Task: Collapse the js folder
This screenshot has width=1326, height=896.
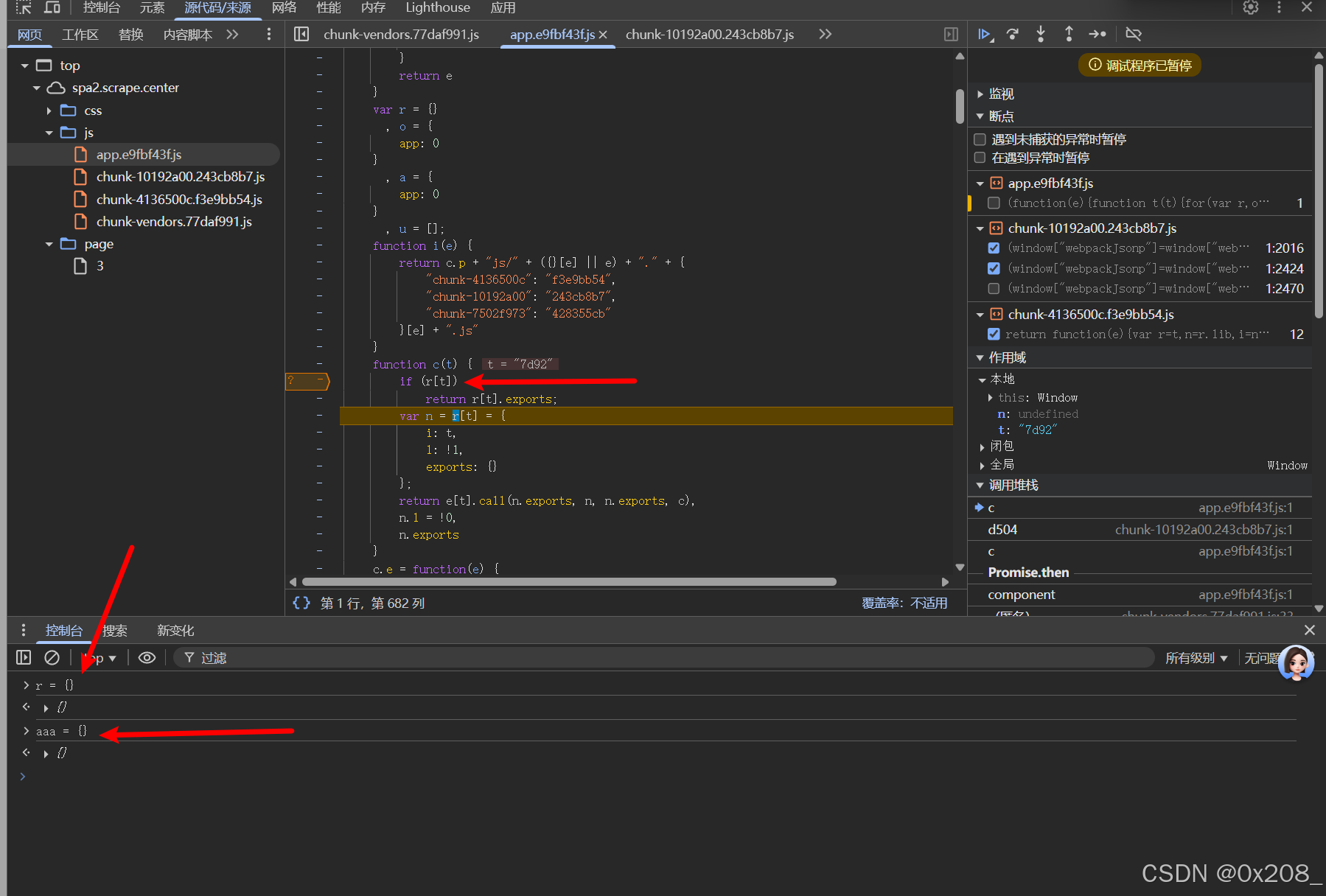Action: pos(49,133)
